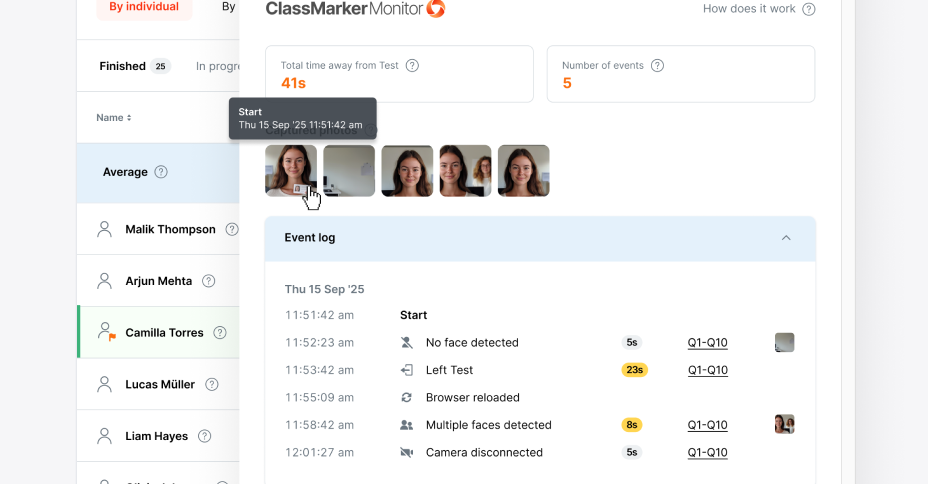Open the empty room captured photo
The height and width of the screenshot is (484, 928).
(349, 171)
